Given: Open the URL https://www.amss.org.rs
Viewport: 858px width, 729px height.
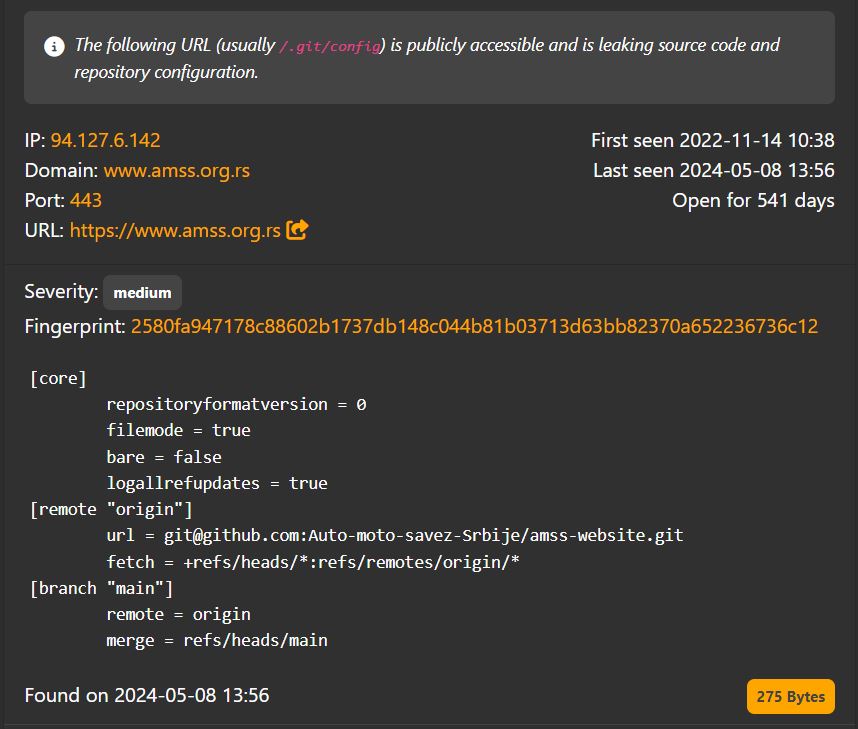Looking at the screenshot, I should [x=175, y=230].
